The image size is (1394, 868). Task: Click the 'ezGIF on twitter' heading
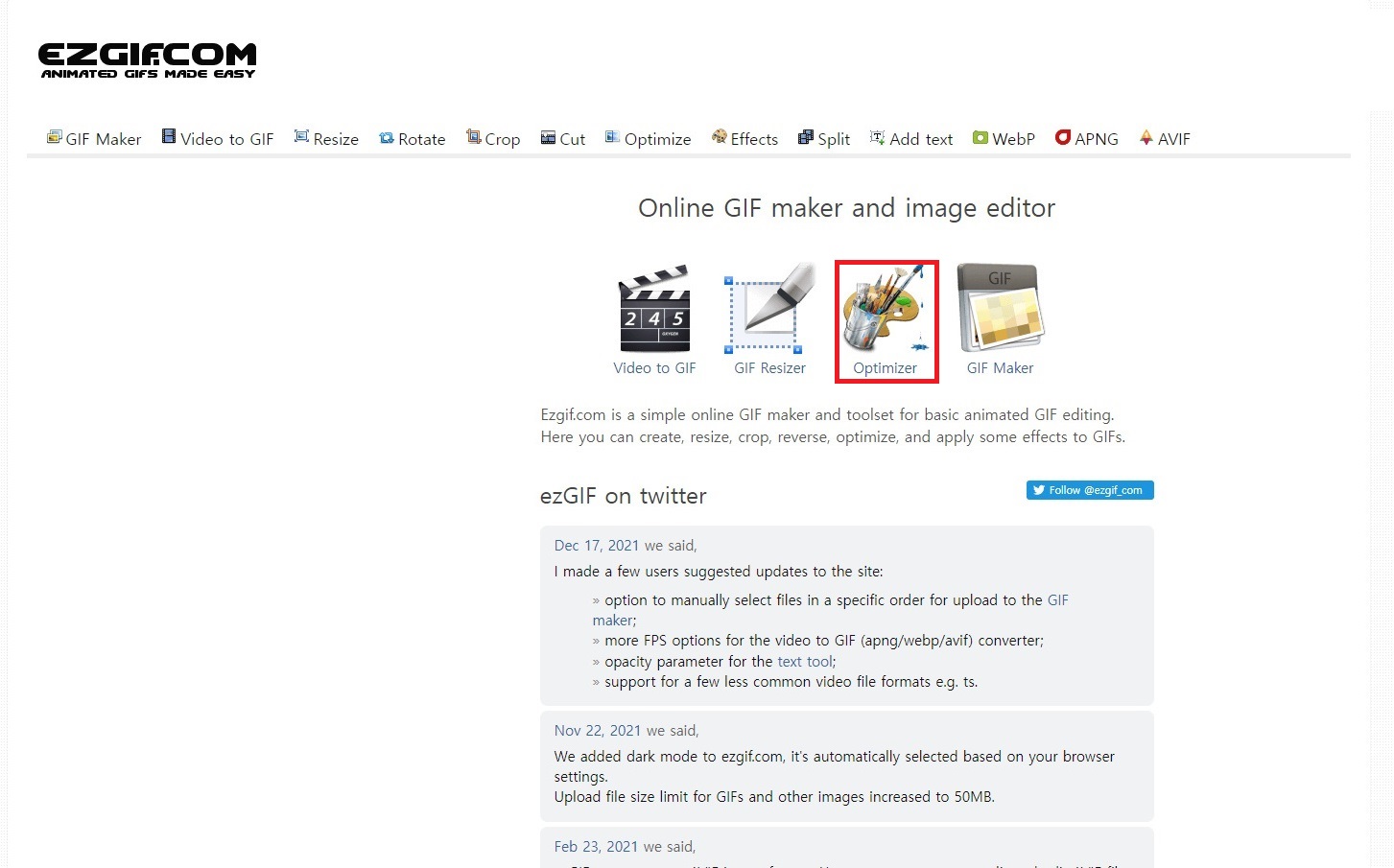[624, 496]
